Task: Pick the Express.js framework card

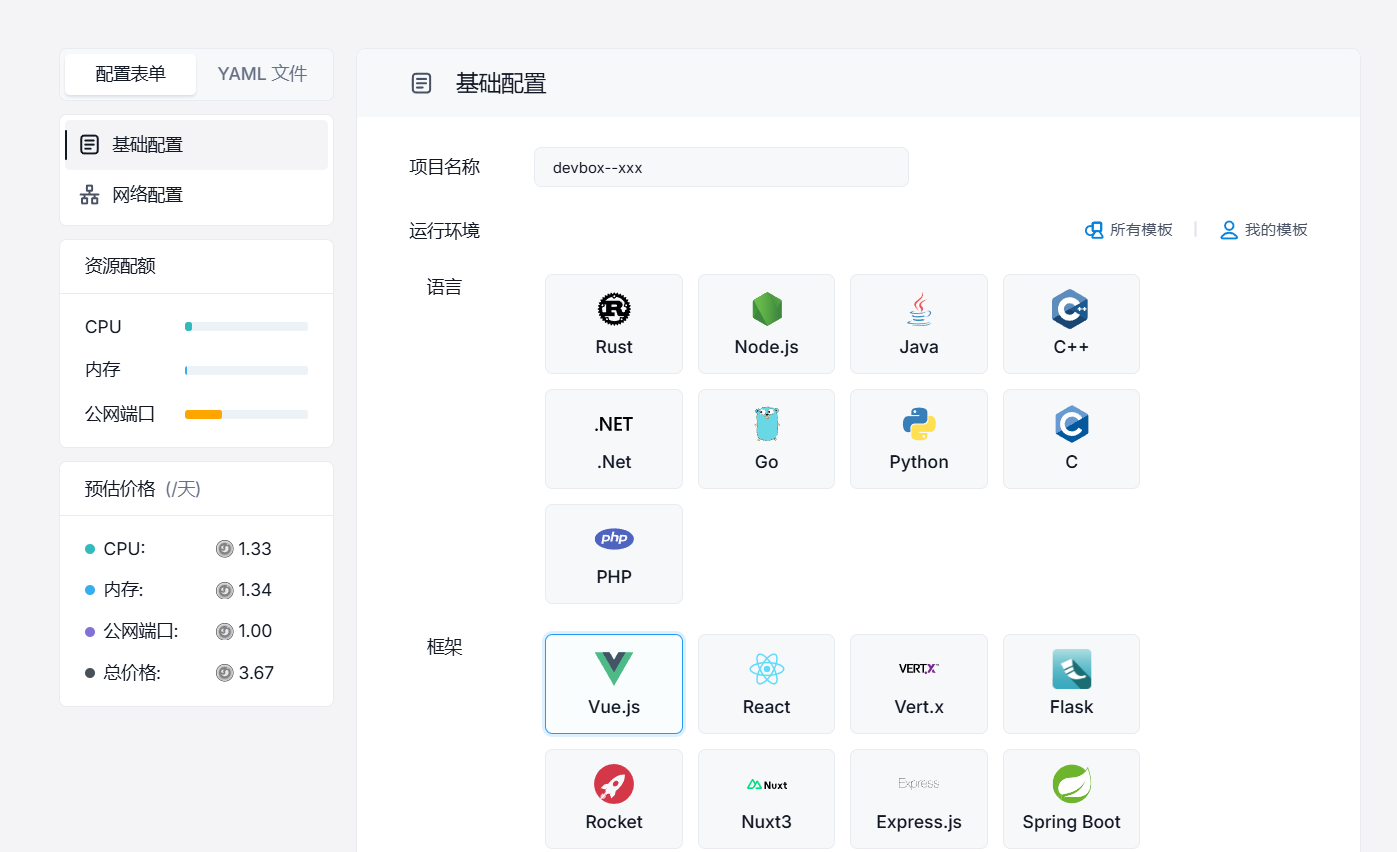Action: pos(919,799)
